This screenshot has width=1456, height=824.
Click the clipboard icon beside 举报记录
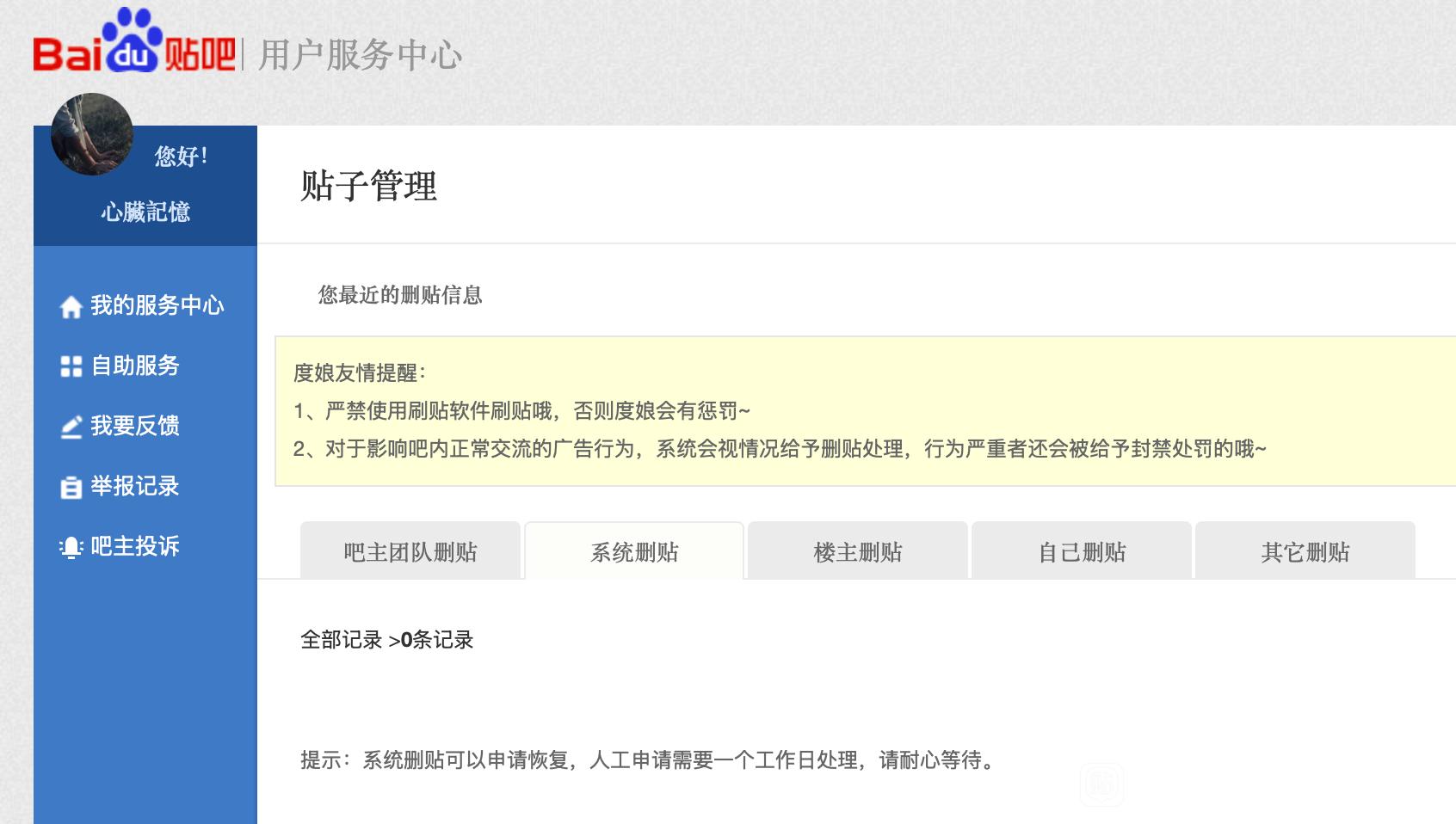click(x=71, y=487)
